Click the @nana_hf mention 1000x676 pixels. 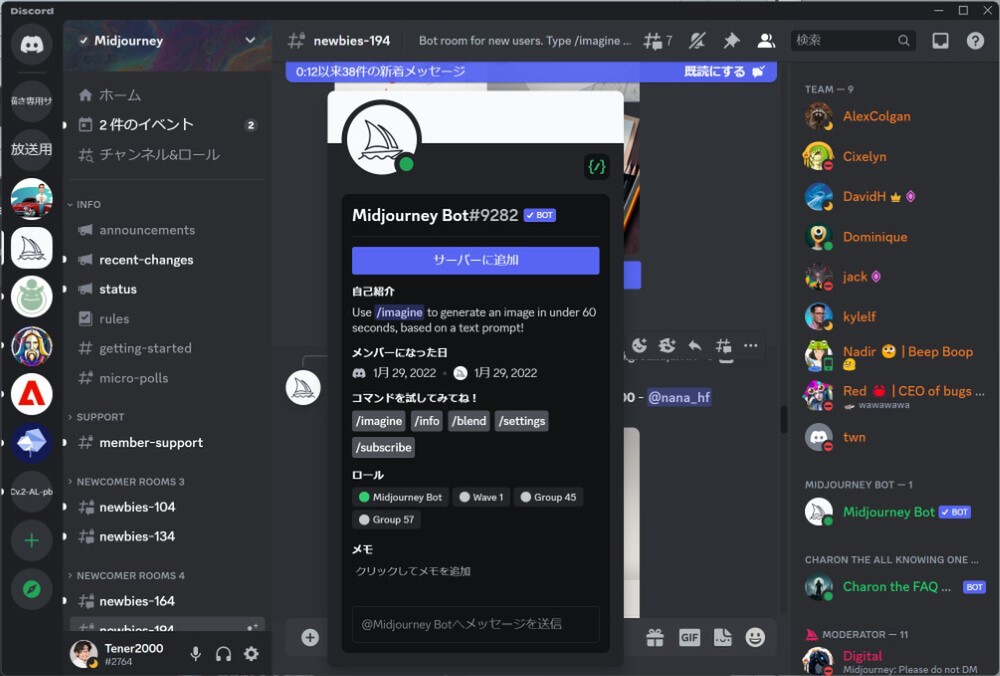click(x=679, y=397)
